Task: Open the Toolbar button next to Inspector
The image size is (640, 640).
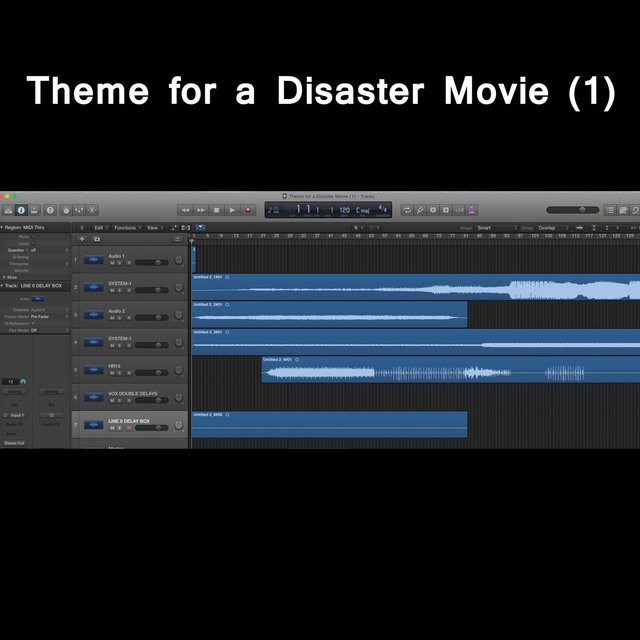Action: 34,210
